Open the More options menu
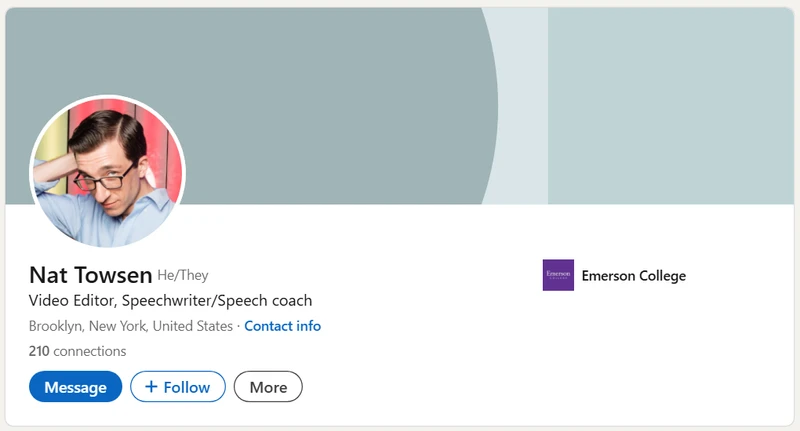Image resolution: width=800 pixels, height=431 pixels. (x=268, y=387)
